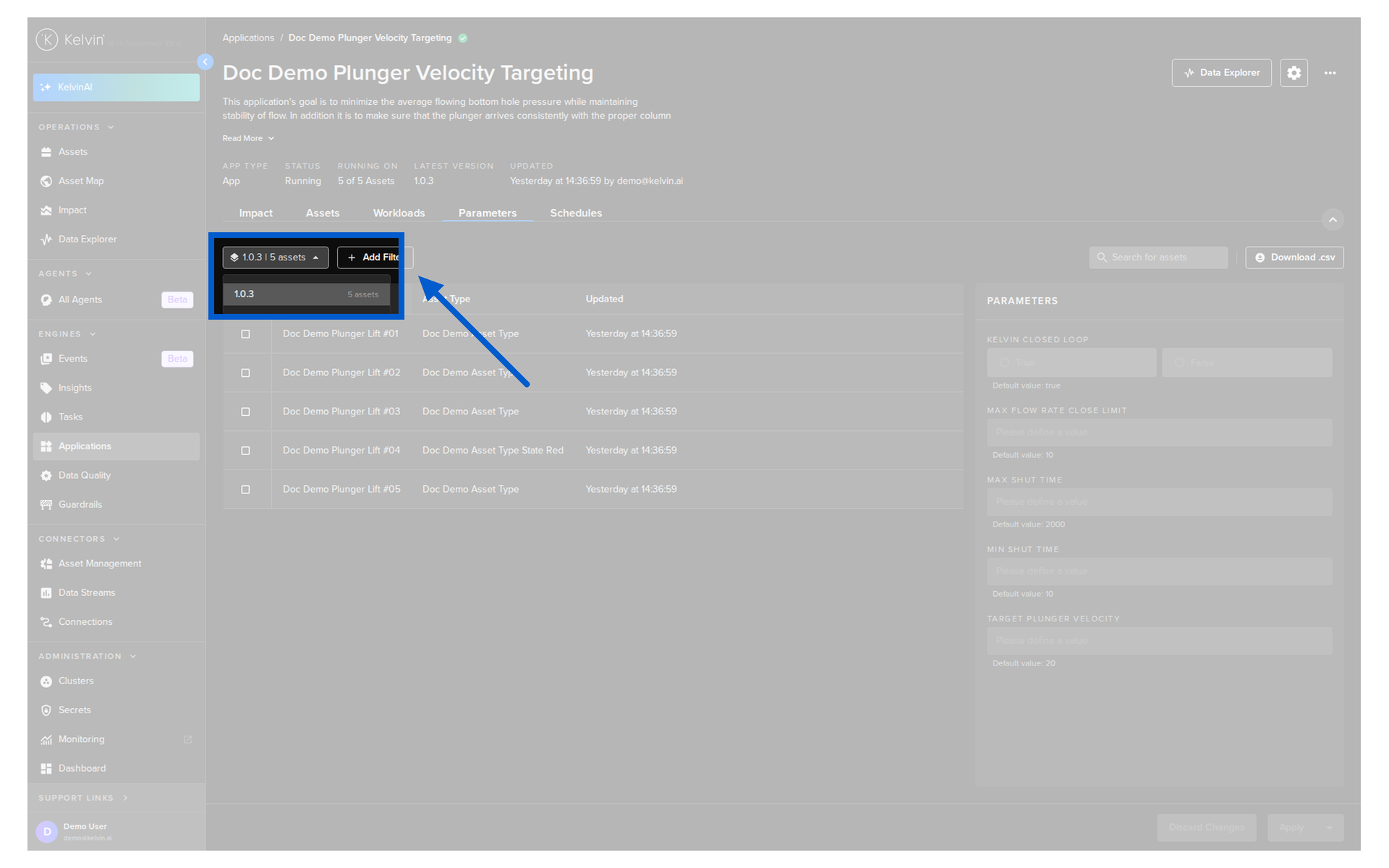Select True for Kelvin Closed Loop
Viewport: 1389px width, 868px height.
pyautogui.click(x=1071, y=362)
